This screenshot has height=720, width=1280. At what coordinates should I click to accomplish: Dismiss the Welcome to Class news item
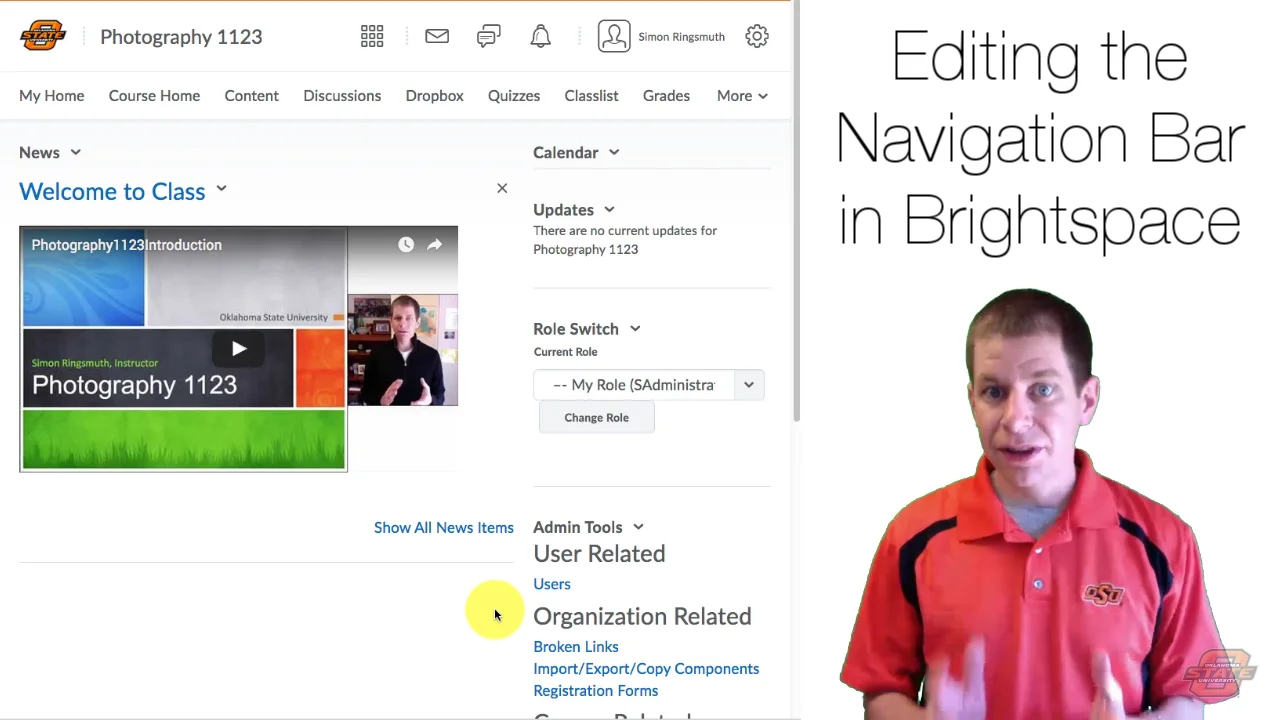502,188
